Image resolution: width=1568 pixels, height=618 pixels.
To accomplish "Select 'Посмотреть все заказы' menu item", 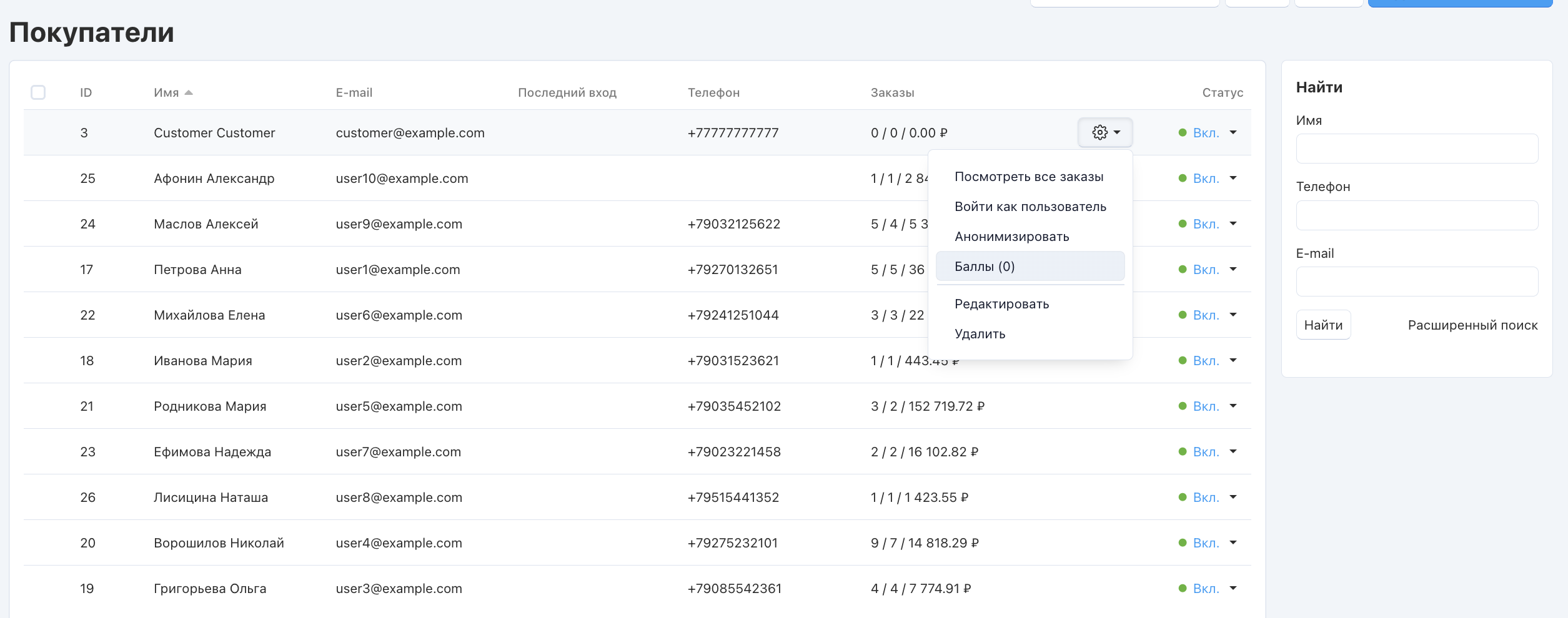I will coord(1028,177).
